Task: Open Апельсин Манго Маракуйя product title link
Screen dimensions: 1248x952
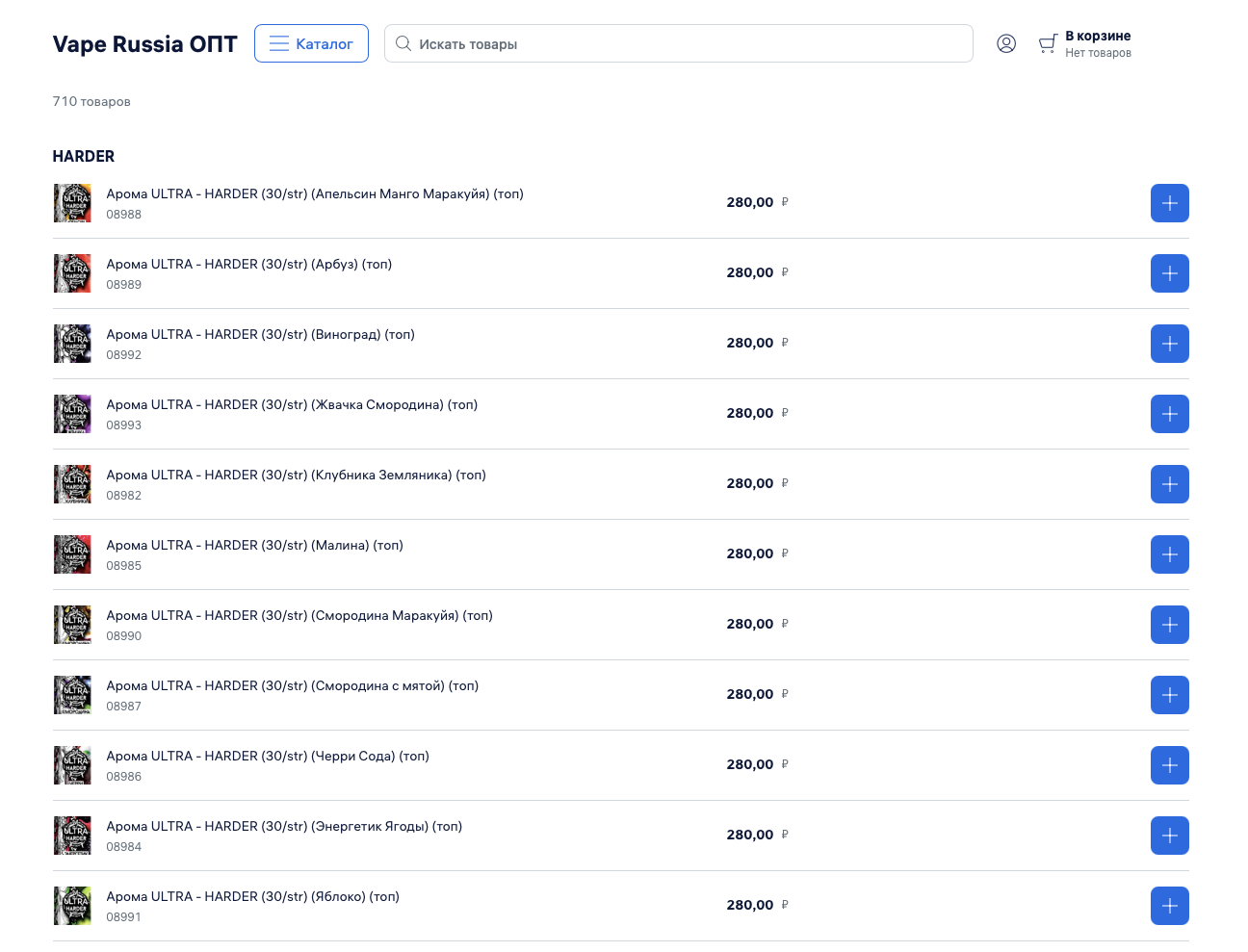Action: coord(315,194)
